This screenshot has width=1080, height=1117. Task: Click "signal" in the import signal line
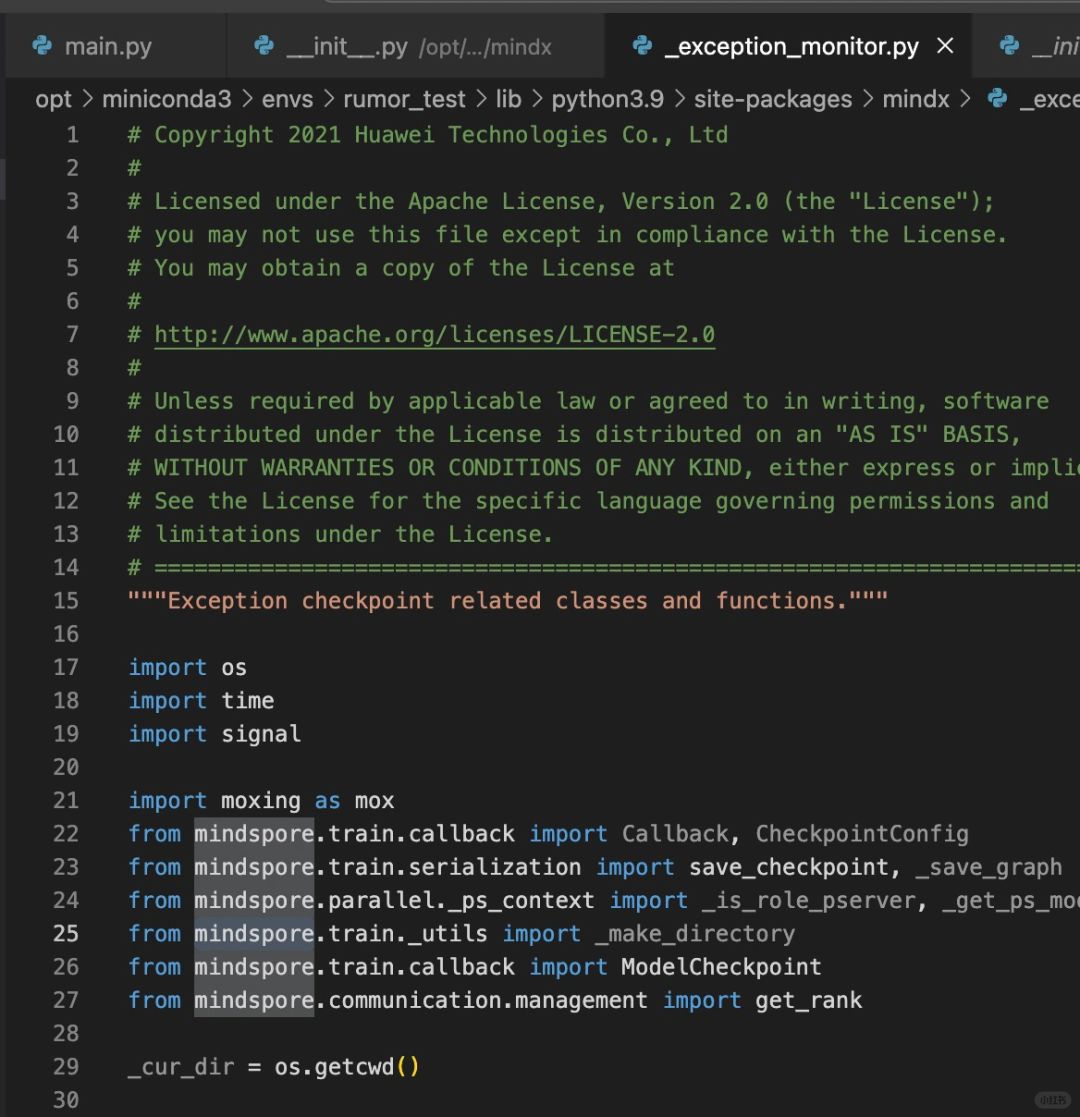(261, 734)
